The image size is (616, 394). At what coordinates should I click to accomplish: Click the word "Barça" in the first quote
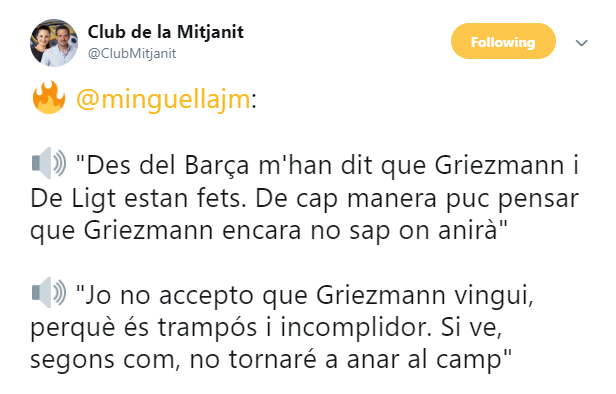[217, 166]
